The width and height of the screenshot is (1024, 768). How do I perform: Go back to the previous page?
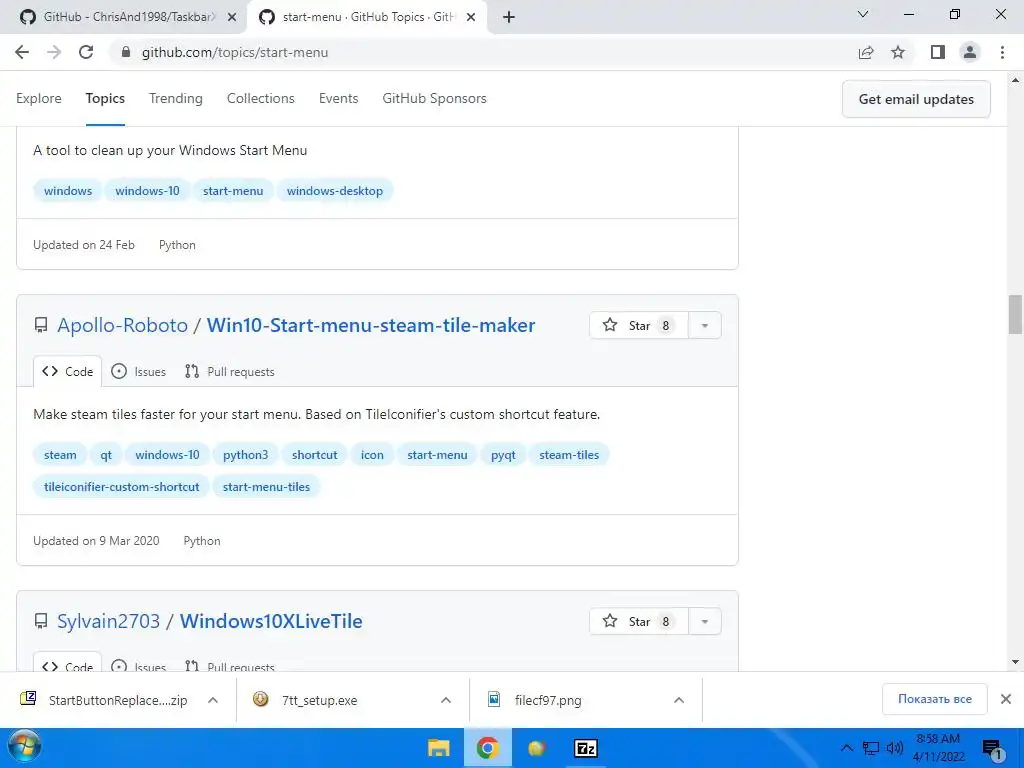pos(22,52)
